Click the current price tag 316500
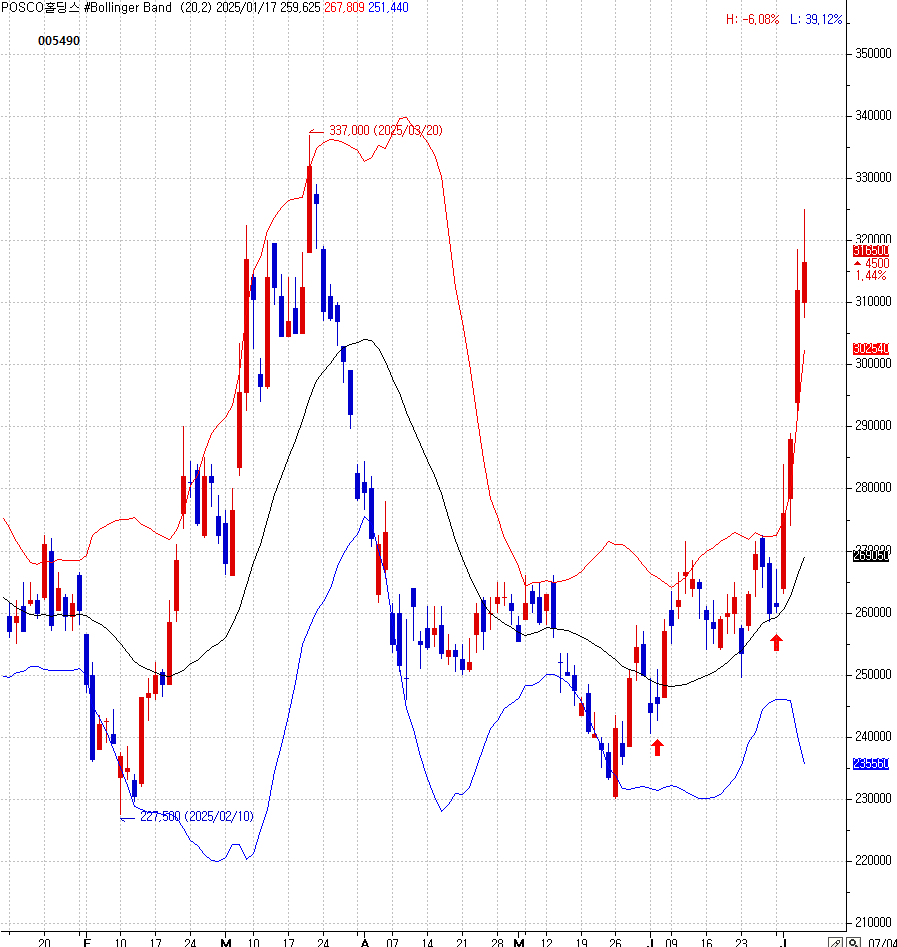Viewport: 897px width, 947px height. [x=871, y=251]
